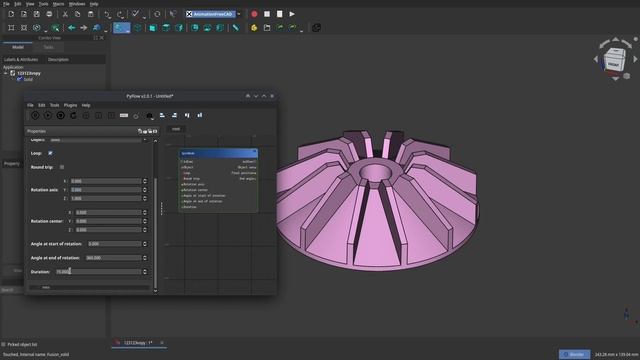
Task: Click the Rotation axis X stepper
Action: tap(145, 181)
